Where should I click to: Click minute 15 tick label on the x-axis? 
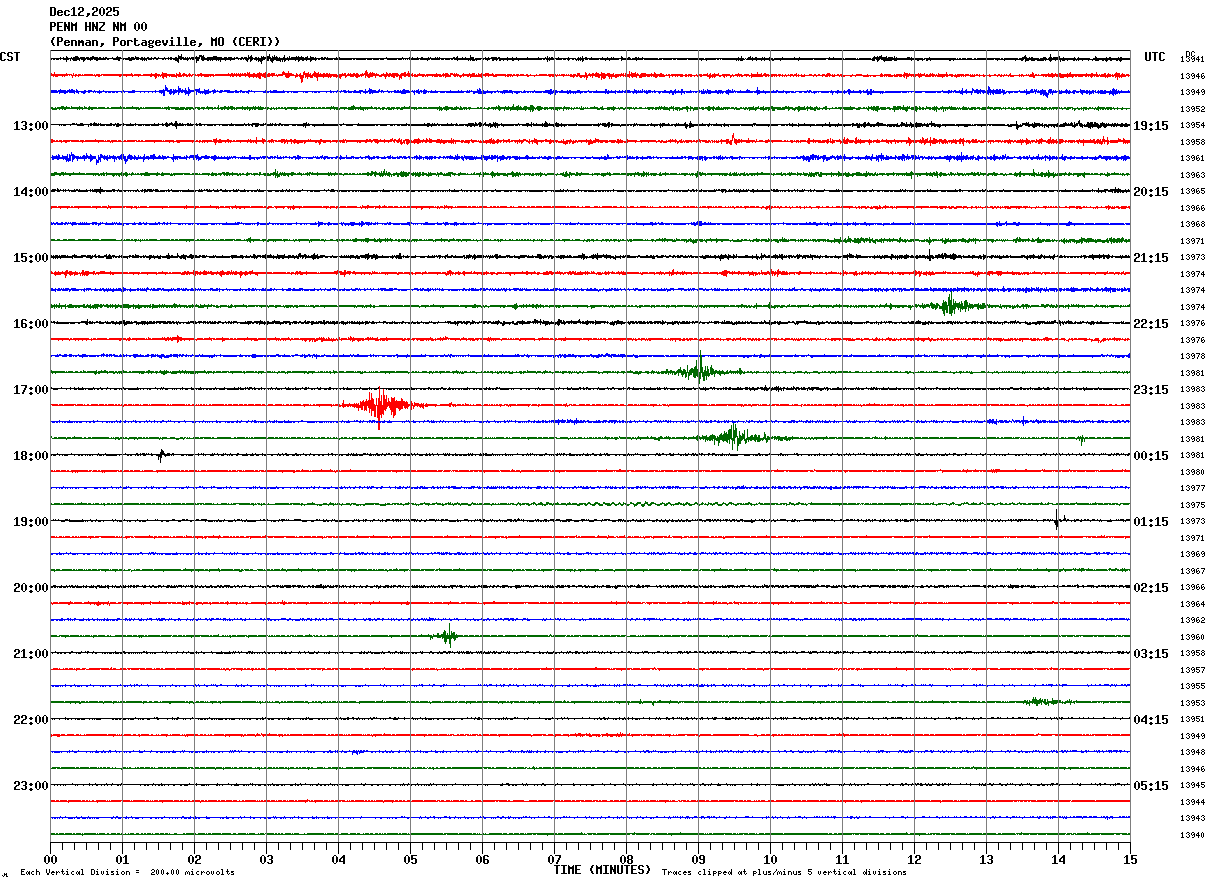click(1130, 860)
